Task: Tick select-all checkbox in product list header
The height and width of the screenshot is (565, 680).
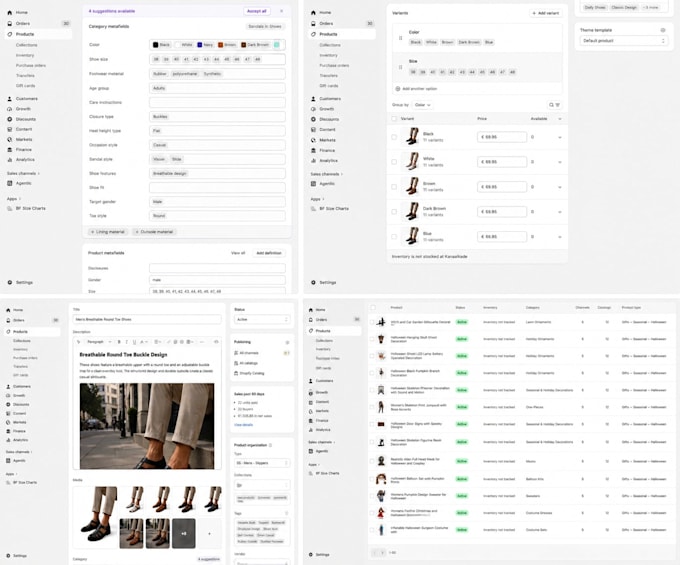Action: [373, 307]
